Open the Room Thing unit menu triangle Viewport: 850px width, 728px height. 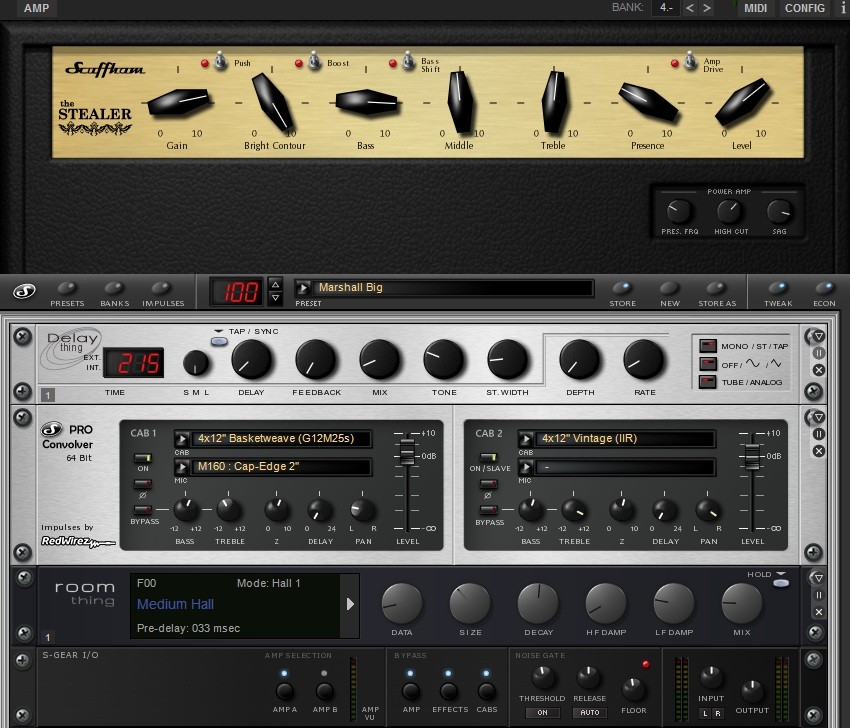click(x=819, y=578)
